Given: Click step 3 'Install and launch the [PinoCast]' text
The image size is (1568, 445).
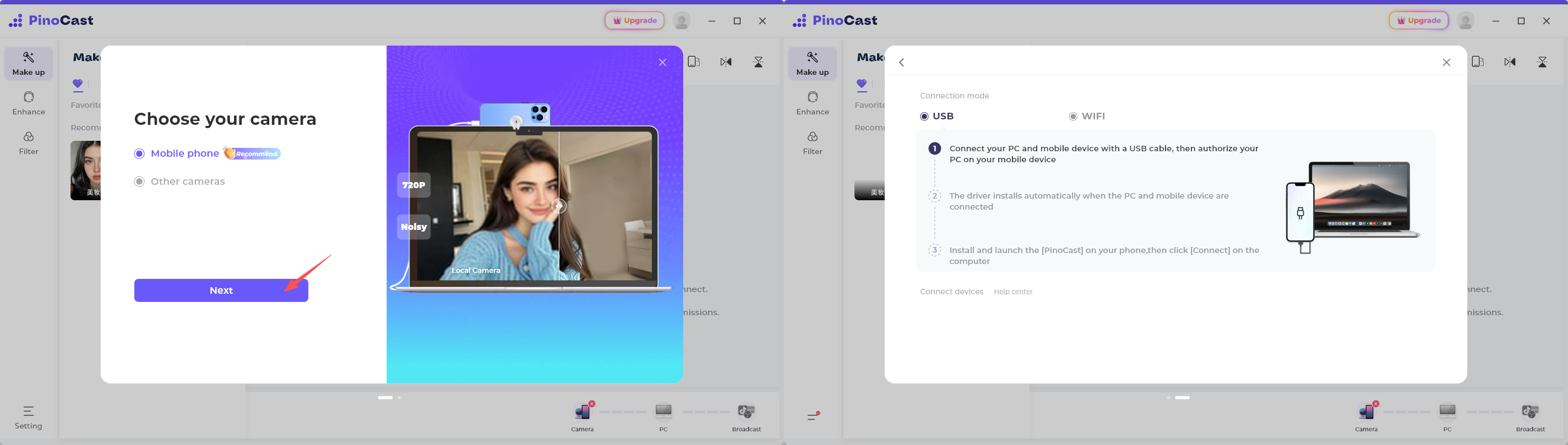Looking at the screenshot, I should (1104, 256).
